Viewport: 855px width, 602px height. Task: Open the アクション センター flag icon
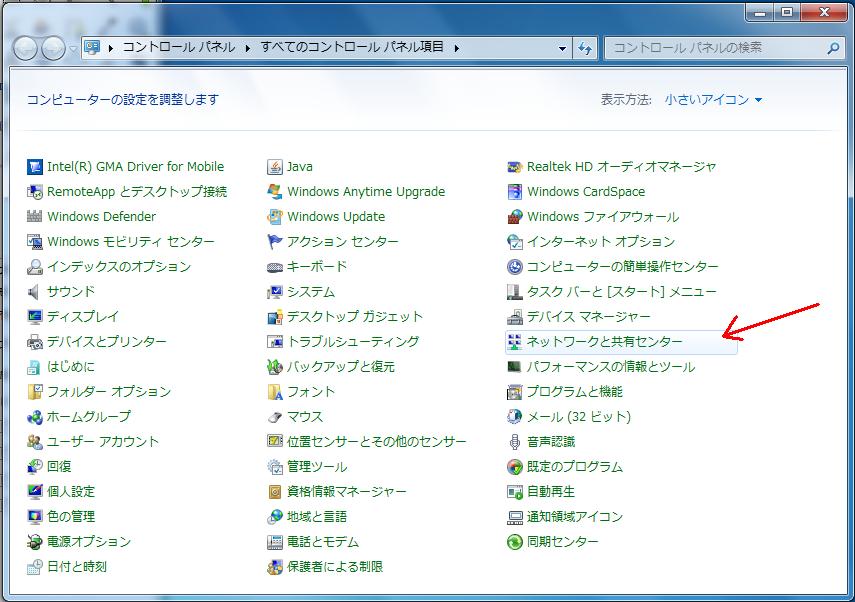pos(275,242)
